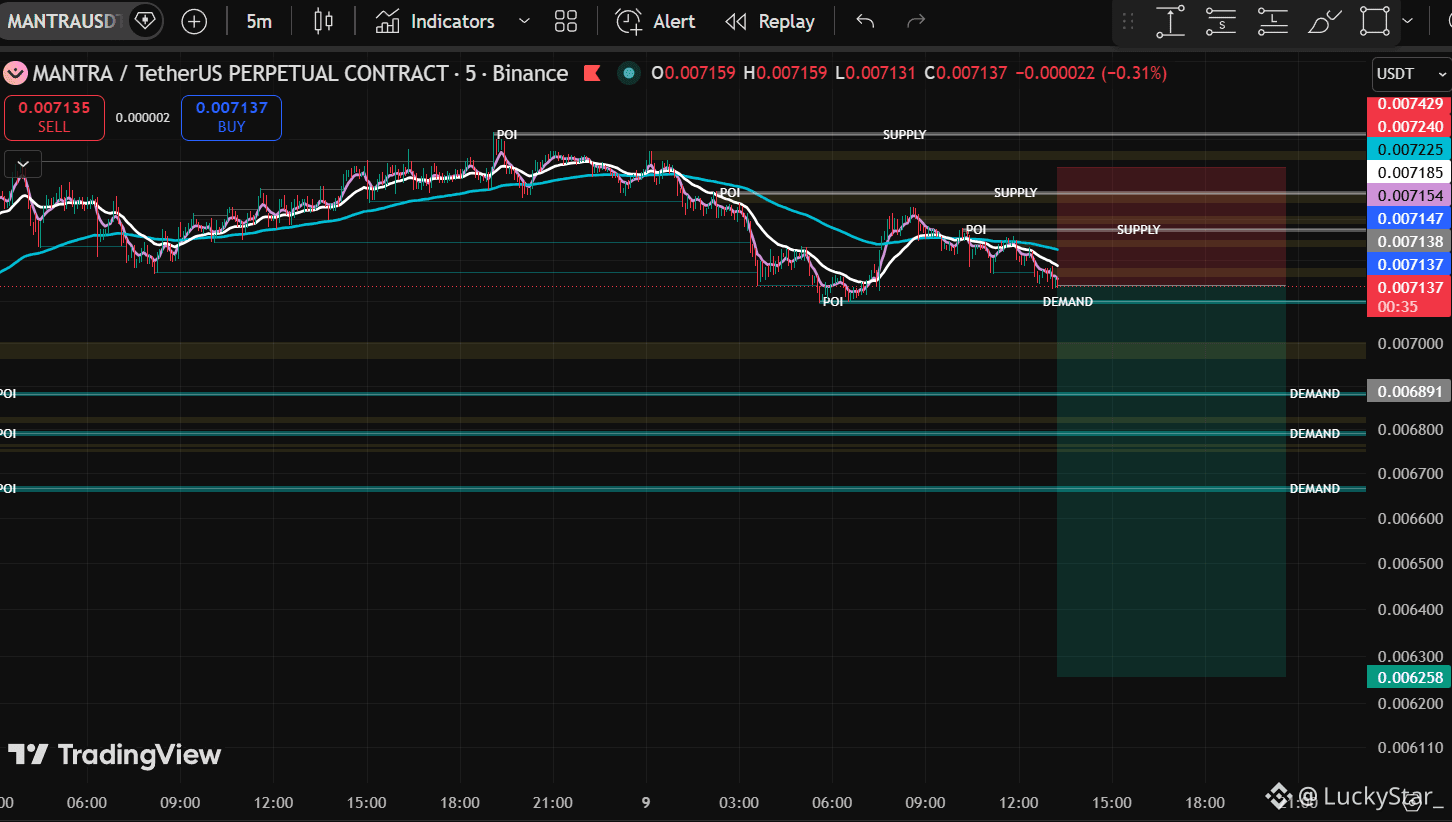This screenshot has width=1452, height=822.
Task: Click the red flag marker icon
Action: tap(592, 73)
